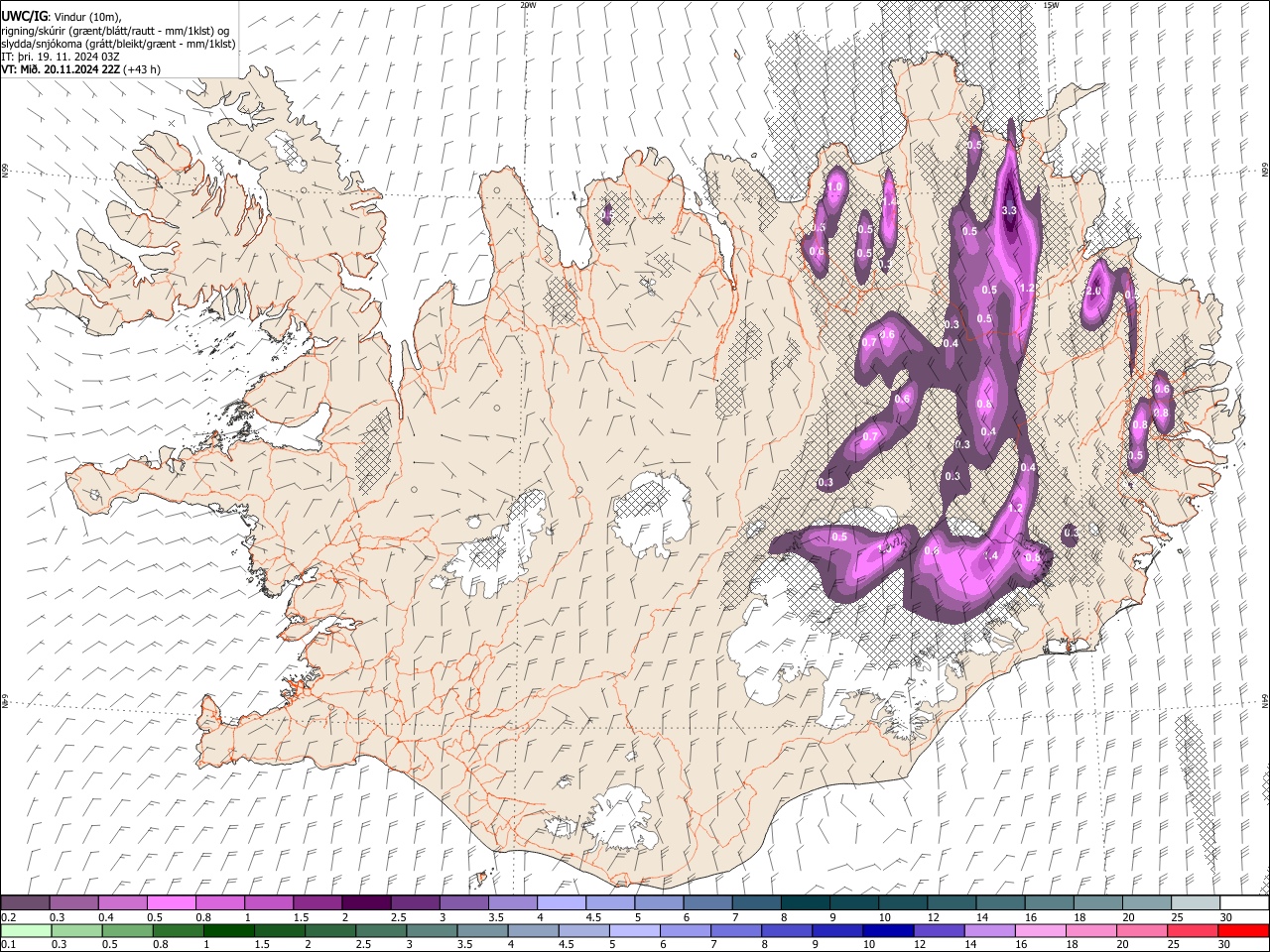1270x952 pixels.
Task: Click the '15W' longitude label on the top edge
Action: 1051,5
